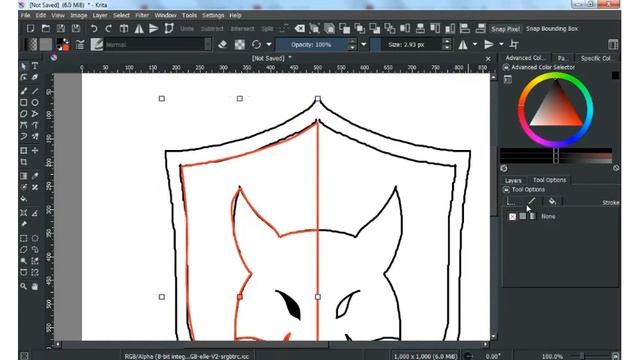Select the Color Picker eyedropper tool
This screenshot has width=640, height=360.
(x=35, y=176)
